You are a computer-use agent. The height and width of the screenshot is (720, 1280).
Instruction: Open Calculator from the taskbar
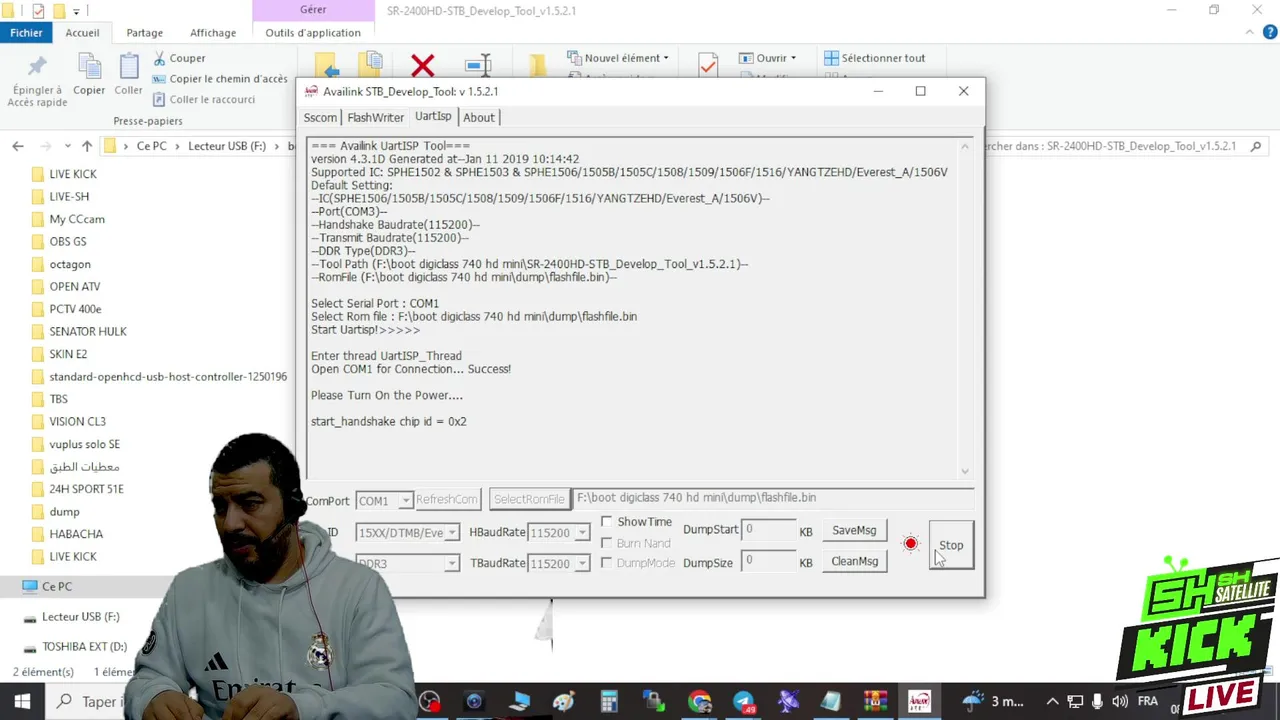pos(609,701)
